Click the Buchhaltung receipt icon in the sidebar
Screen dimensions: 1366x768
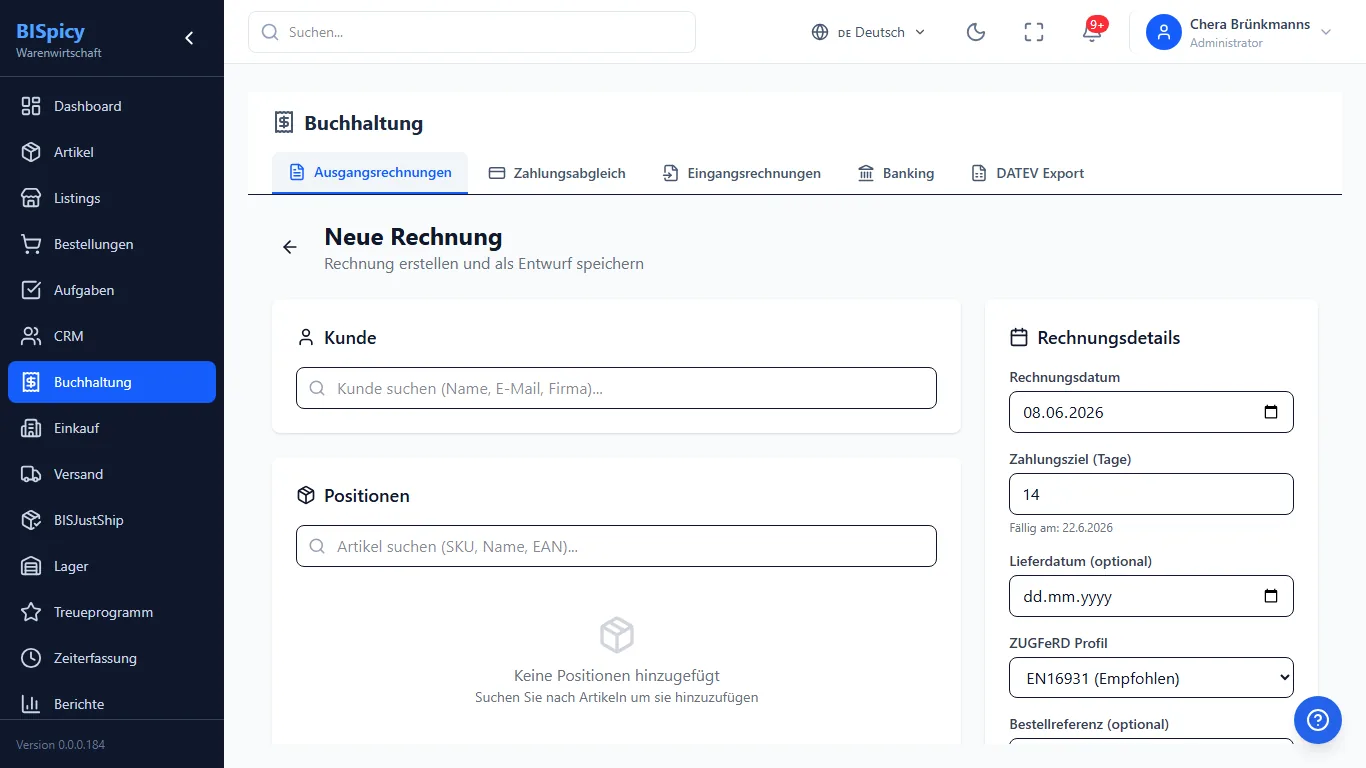31,382
